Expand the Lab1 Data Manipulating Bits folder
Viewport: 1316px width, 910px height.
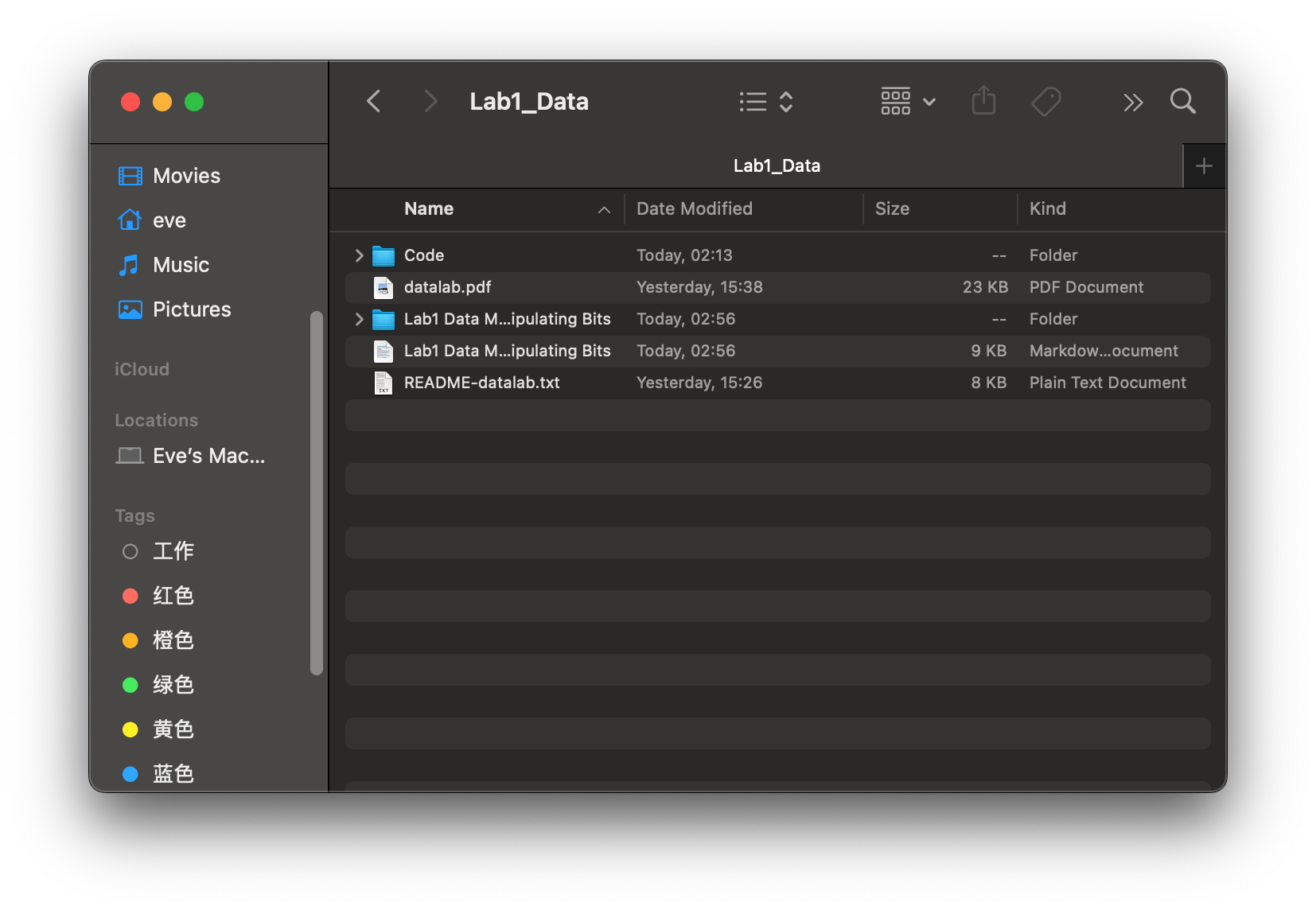[x=358, y=319]
